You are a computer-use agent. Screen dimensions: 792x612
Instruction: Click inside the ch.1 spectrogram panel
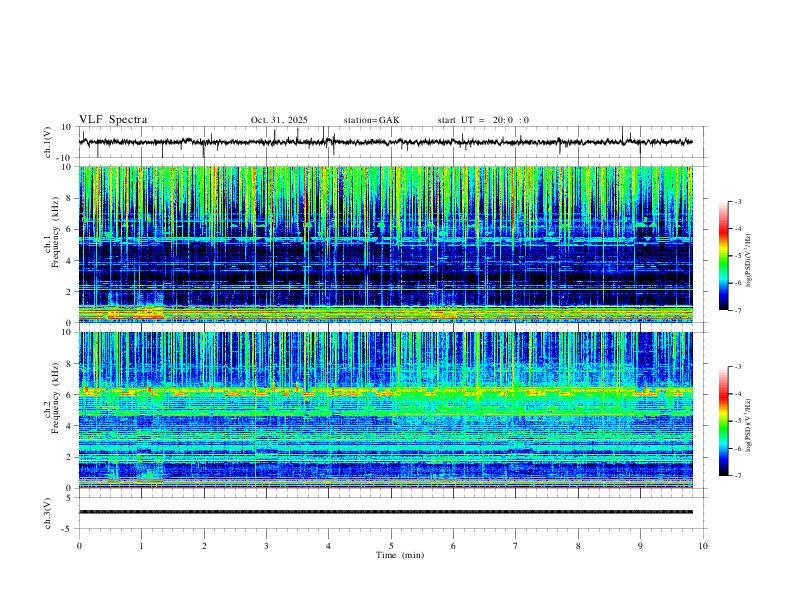pos(386,244)
